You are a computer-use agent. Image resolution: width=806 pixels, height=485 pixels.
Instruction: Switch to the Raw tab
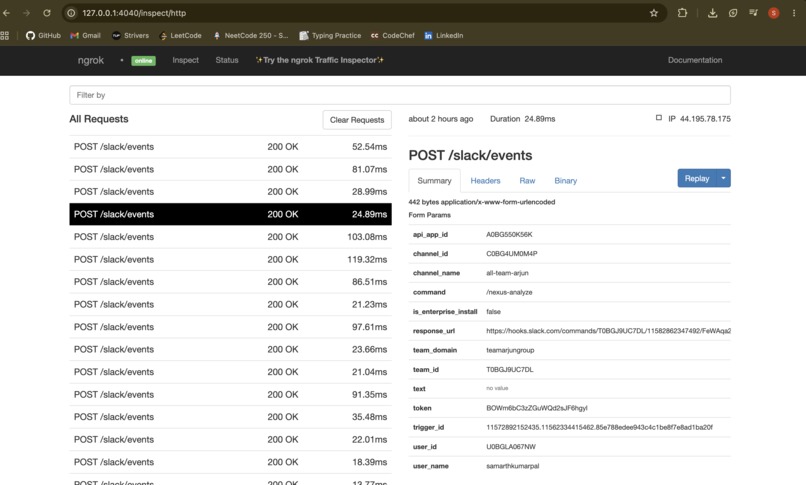(x=527, y=181)
